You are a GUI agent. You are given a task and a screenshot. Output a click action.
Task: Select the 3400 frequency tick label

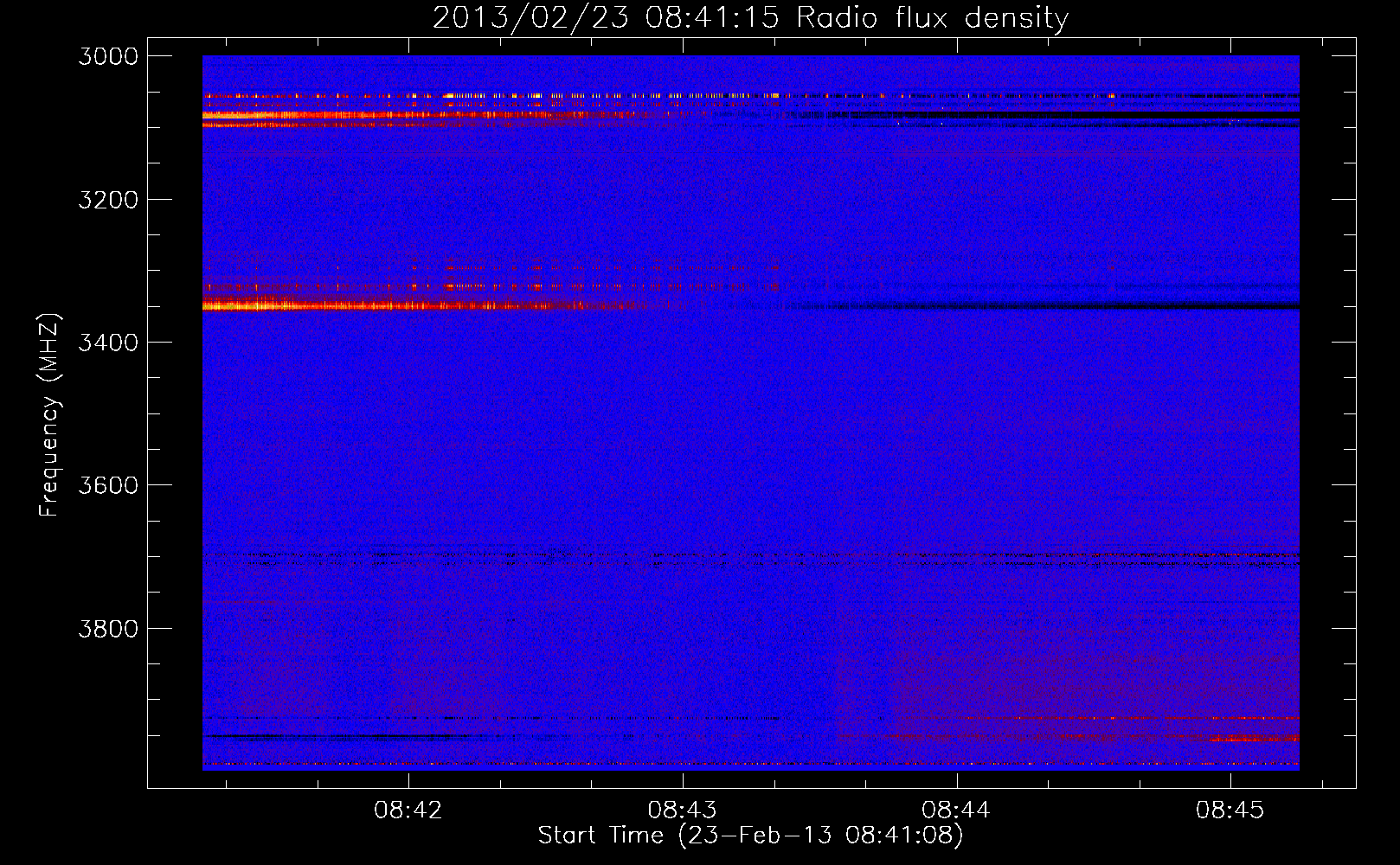108,343
